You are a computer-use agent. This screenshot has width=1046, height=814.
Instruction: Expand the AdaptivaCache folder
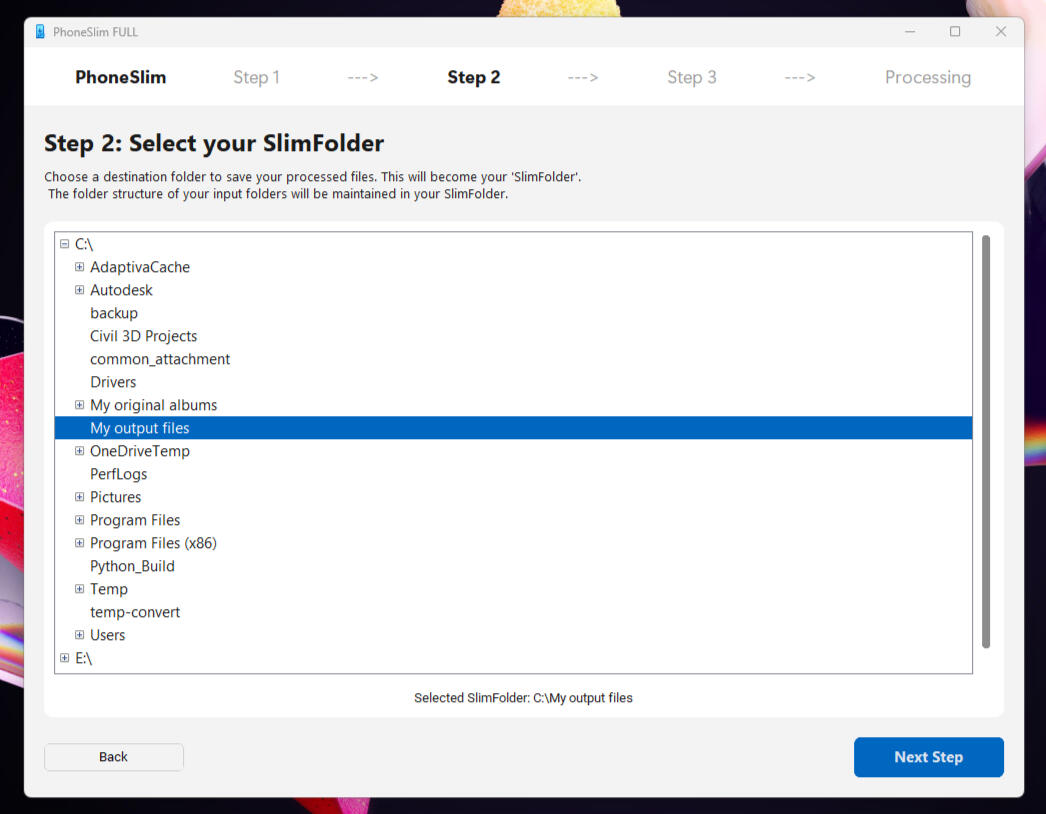click(79, 267)
